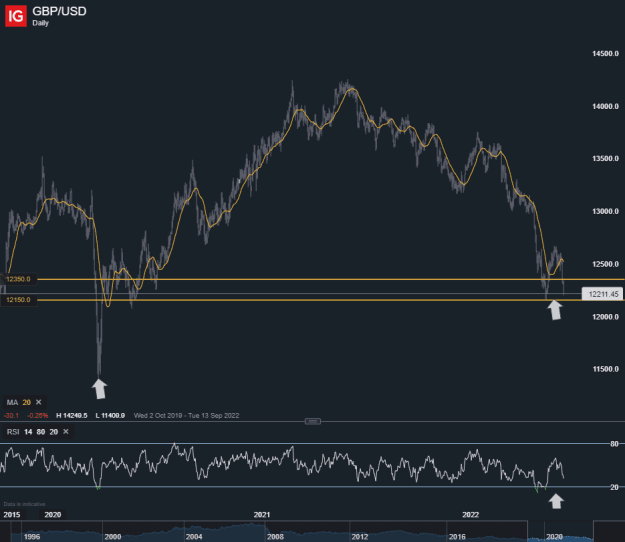Remove the RSI indicator with its X

[x=66, y=432]
